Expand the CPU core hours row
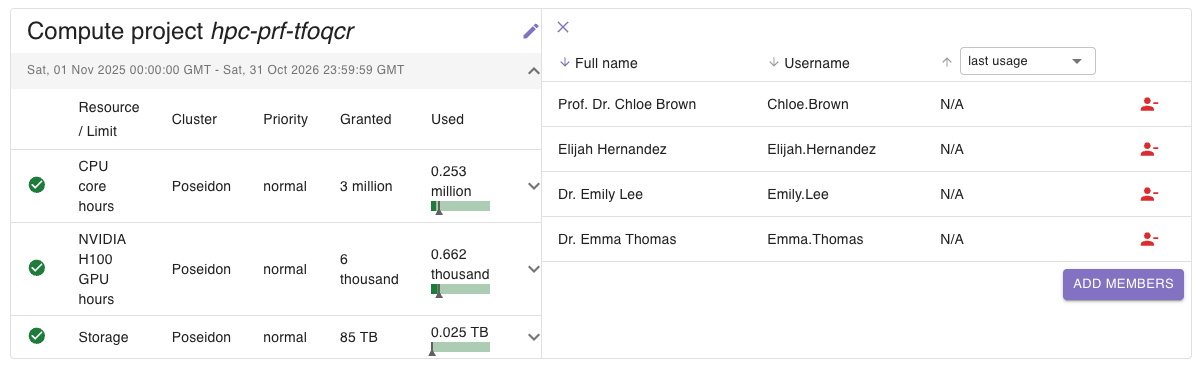 click(x=533, y=185)
